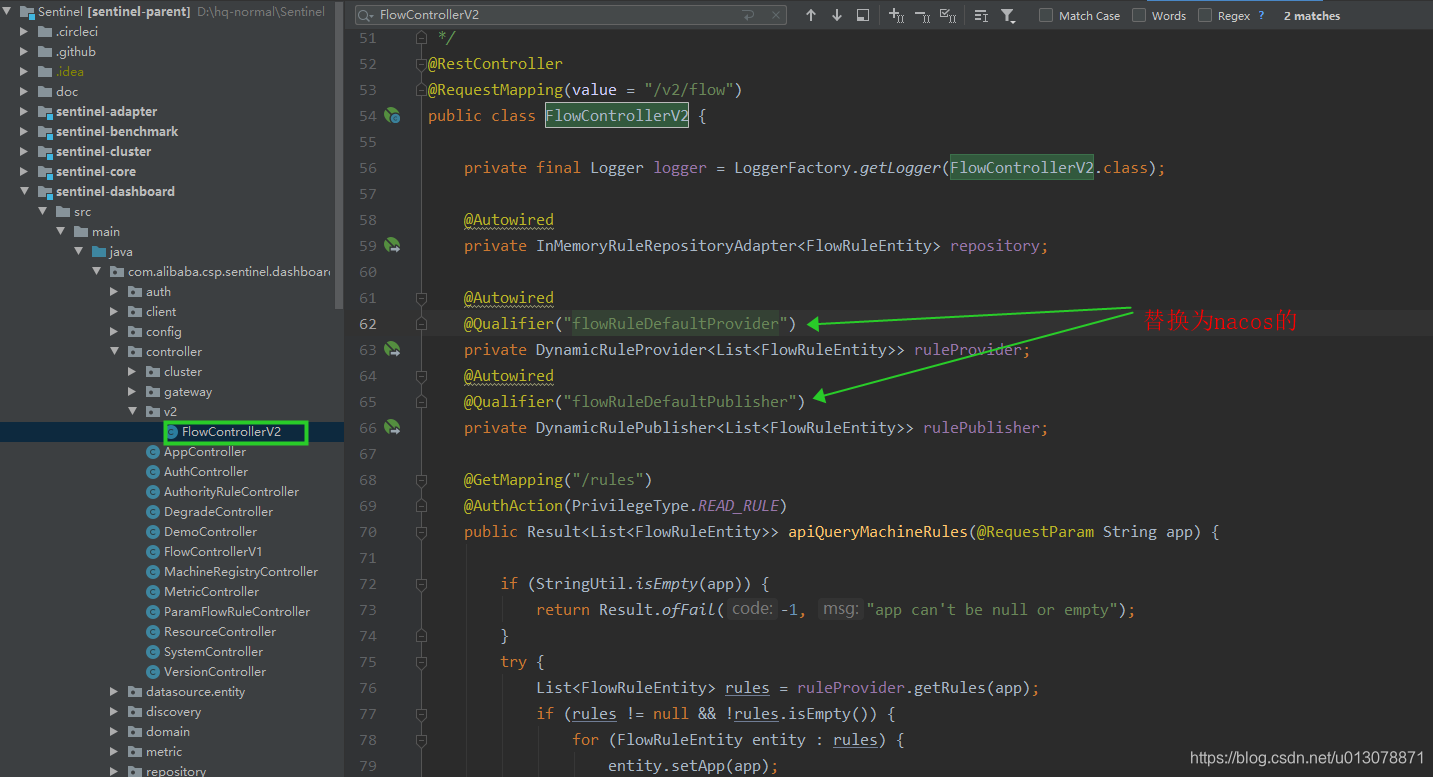Open MetricController class file
This screenshot has height=777, width=1433.
(x=211, y=592)
